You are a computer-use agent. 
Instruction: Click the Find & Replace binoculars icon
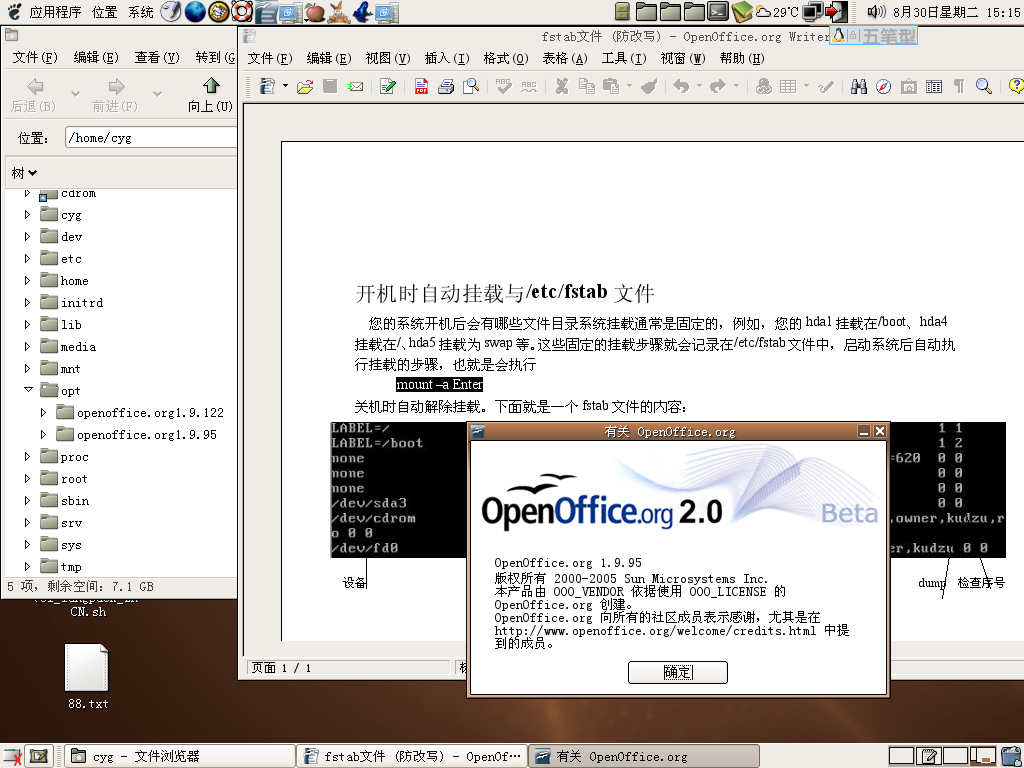(859, 86)
